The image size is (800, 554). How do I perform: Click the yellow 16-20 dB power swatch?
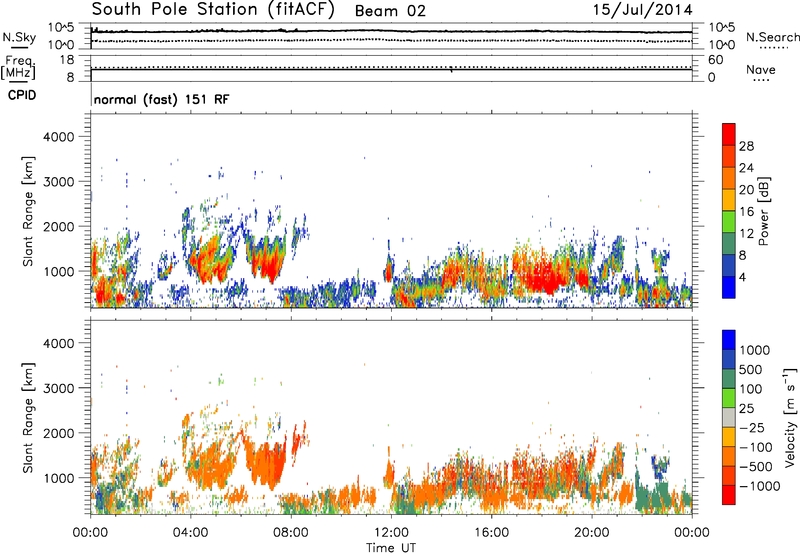(729, 199)
